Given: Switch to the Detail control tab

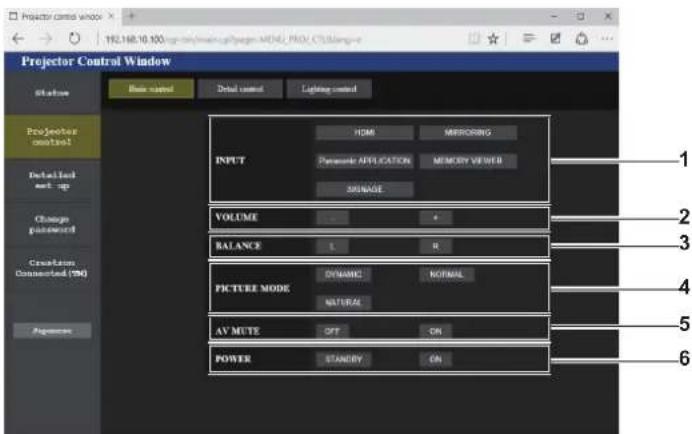Looking at the screenshot, I should pyautogui.click(x=240, y=89).
